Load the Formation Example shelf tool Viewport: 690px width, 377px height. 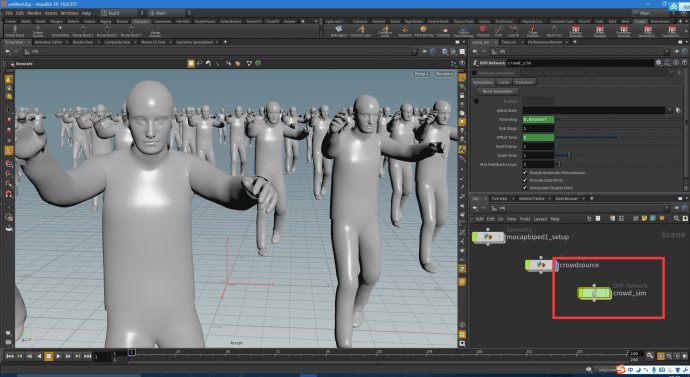pos(624,31)
